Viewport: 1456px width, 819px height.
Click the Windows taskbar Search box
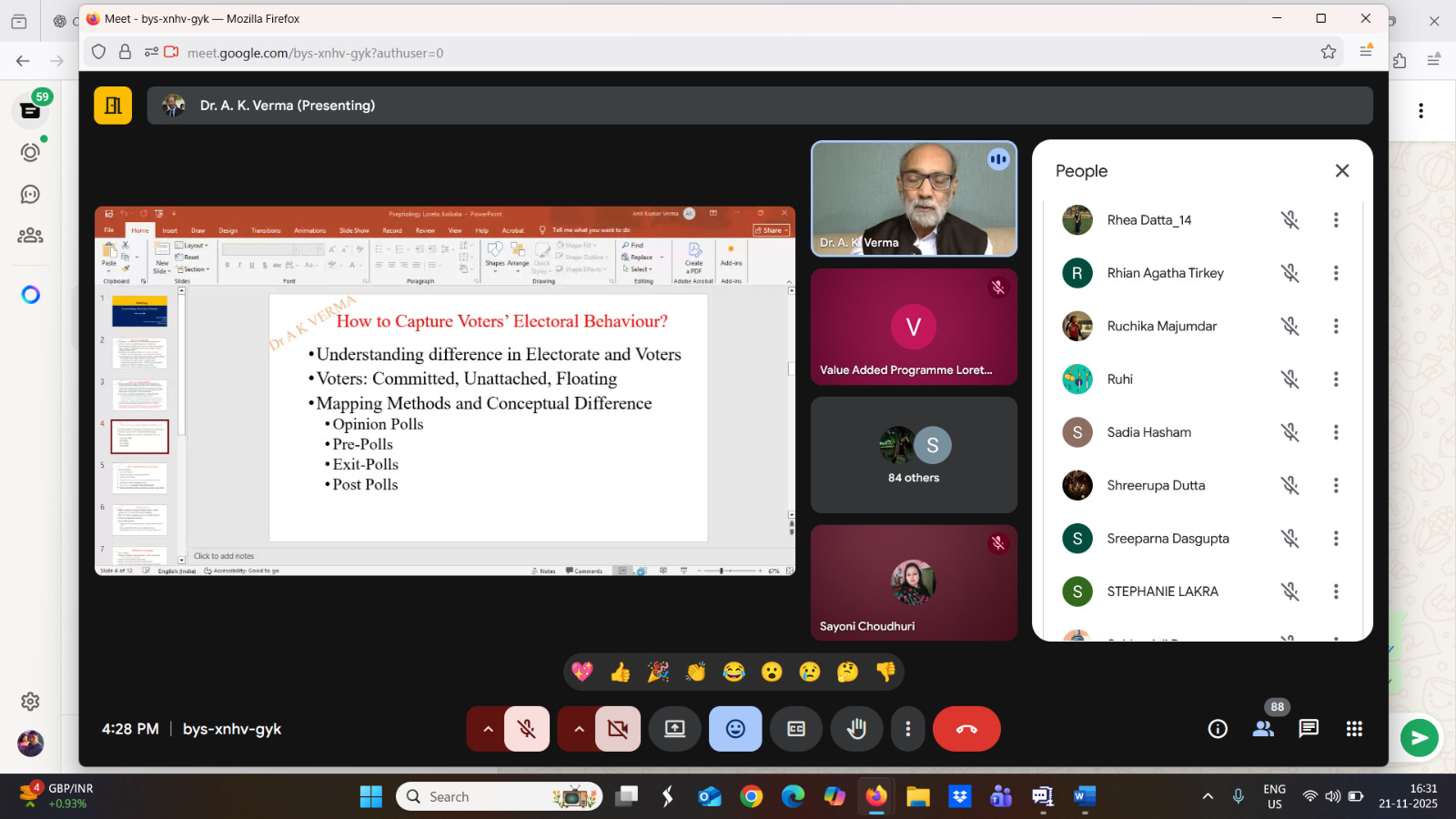[x=499, y=796]
